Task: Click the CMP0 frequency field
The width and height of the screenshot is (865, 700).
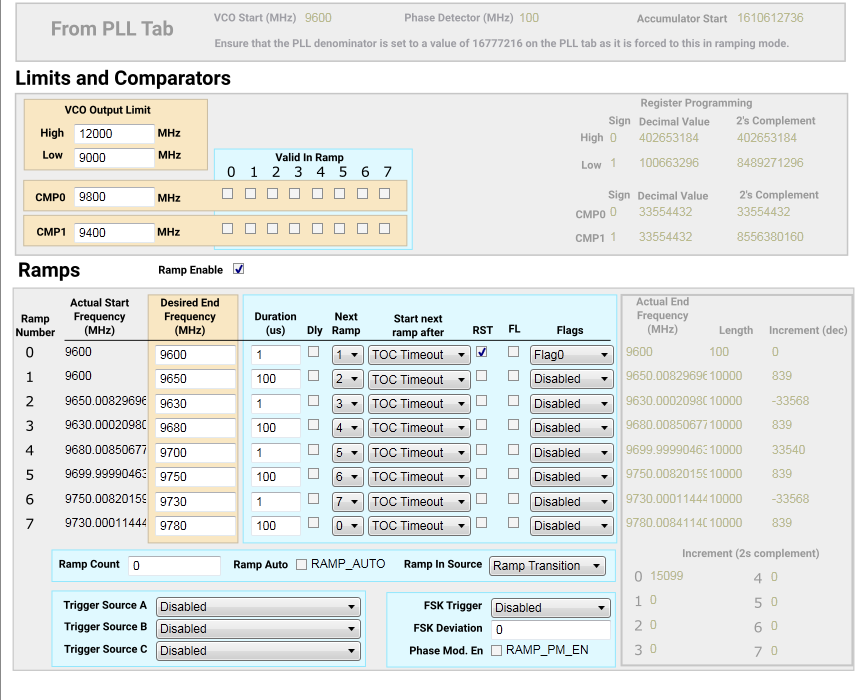Action: tap(114, 197)
